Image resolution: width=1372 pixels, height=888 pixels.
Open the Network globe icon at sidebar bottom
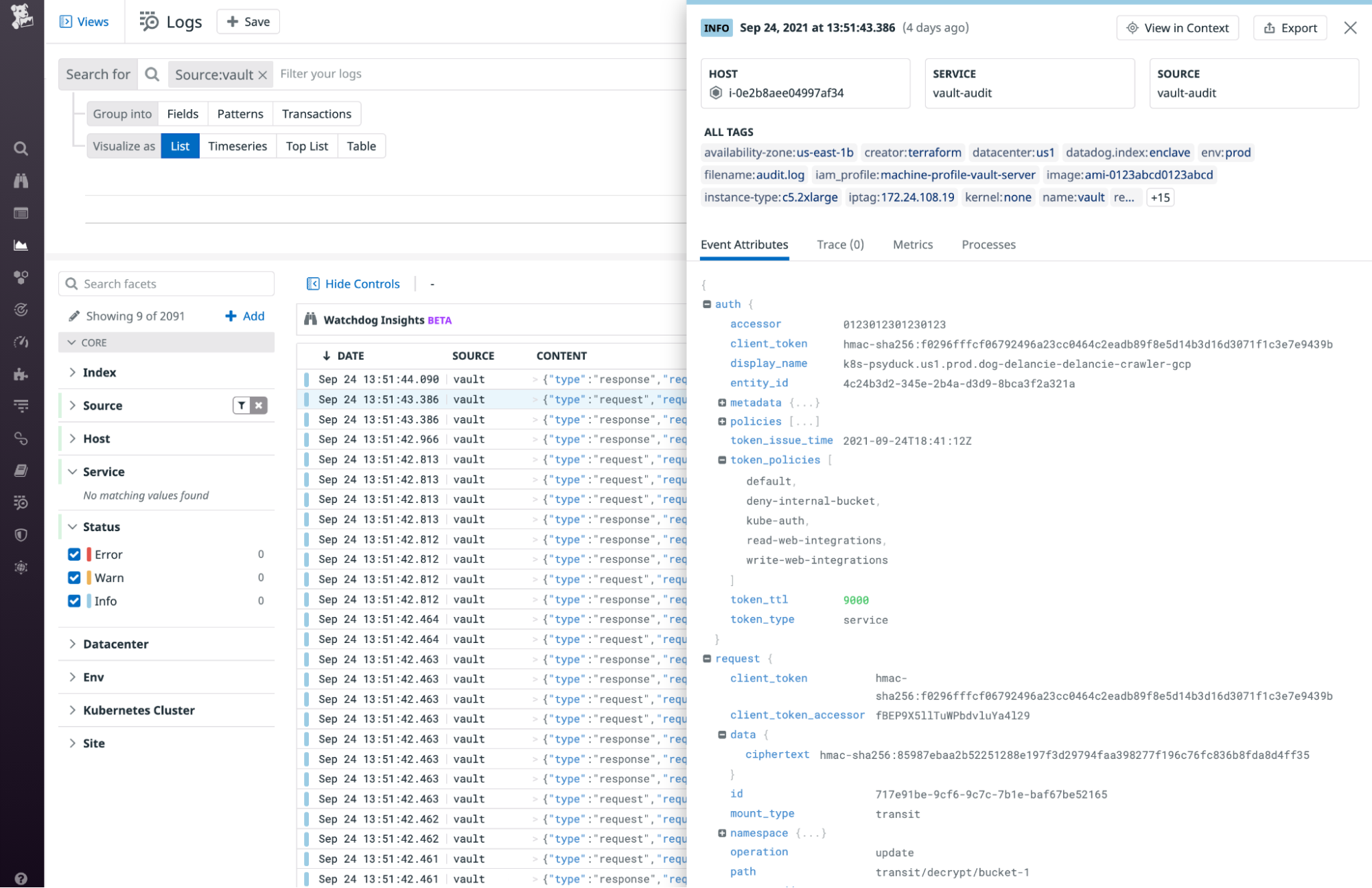[21, 568]
